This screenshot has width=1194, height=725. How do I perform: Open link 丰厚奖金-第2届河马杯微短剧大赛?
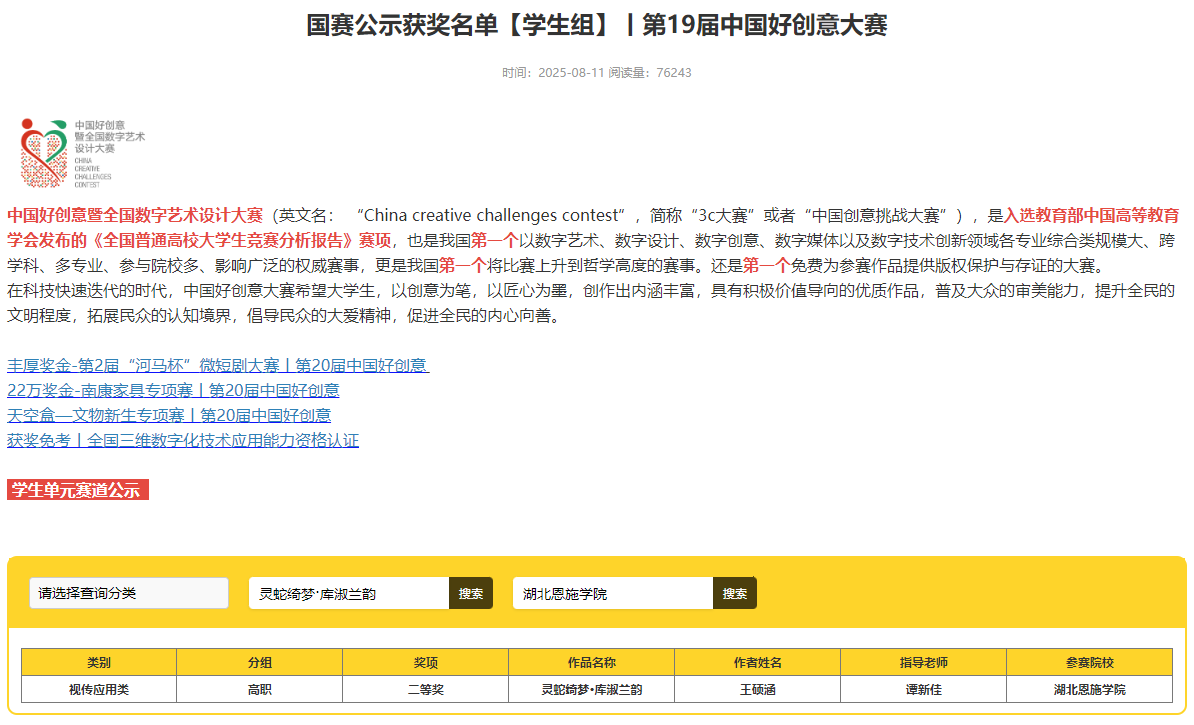pyautogui.click(x=218, y=366)
